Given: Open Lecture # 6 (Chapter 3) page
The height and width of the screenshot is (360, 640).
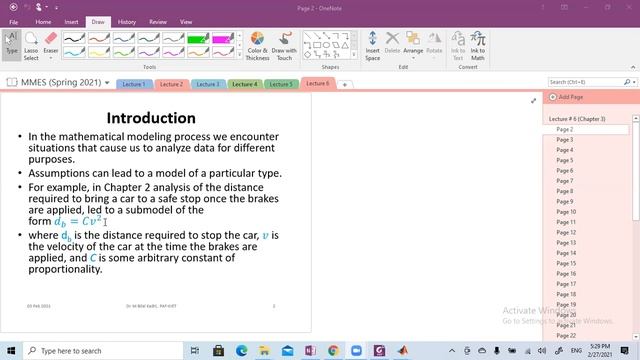Looking at the screenshot, I should (577, 119).
